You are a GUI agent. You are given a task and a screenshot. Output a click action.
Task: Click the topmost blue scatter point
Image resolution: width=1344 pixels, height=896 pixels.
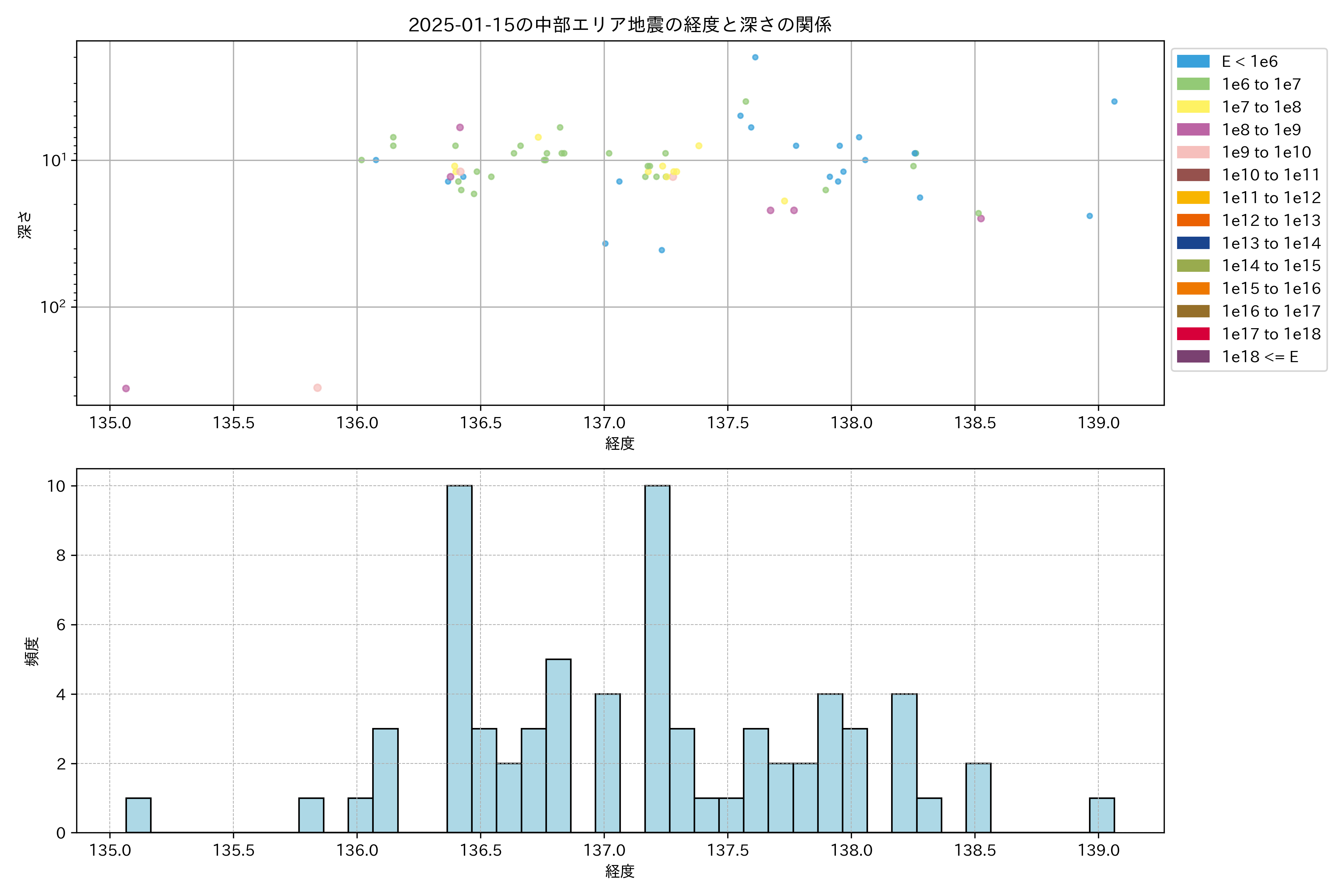tap(755, 57)
